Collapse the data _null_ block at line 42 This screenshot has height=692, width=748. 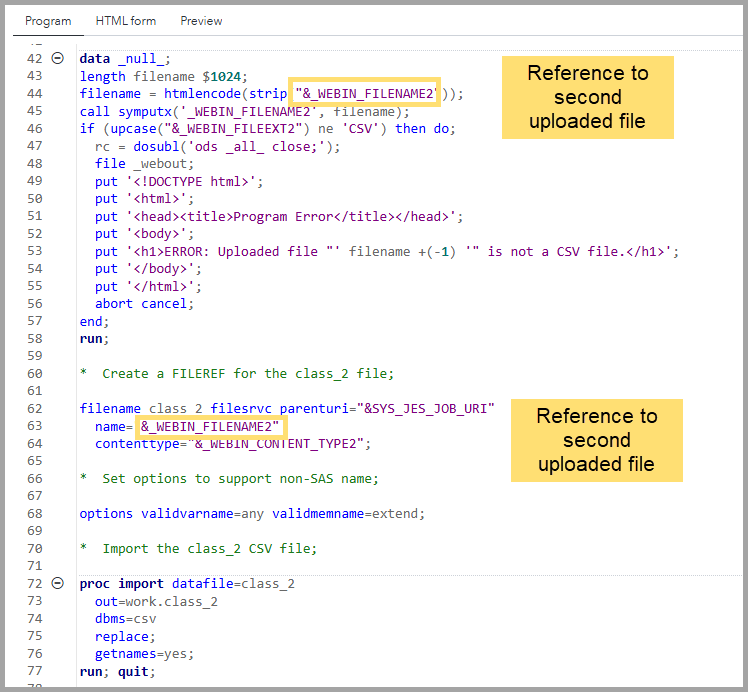tap(57, 59)
